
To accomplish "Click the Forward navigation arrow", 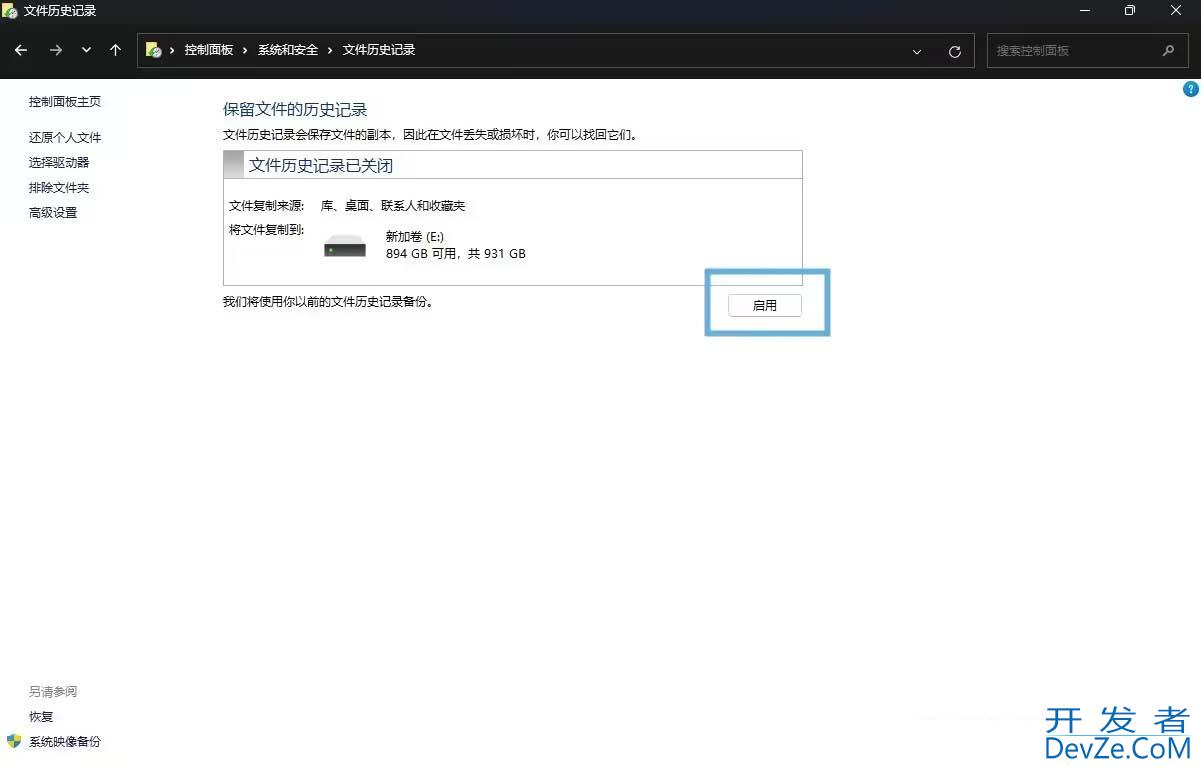I will (56, 50).
